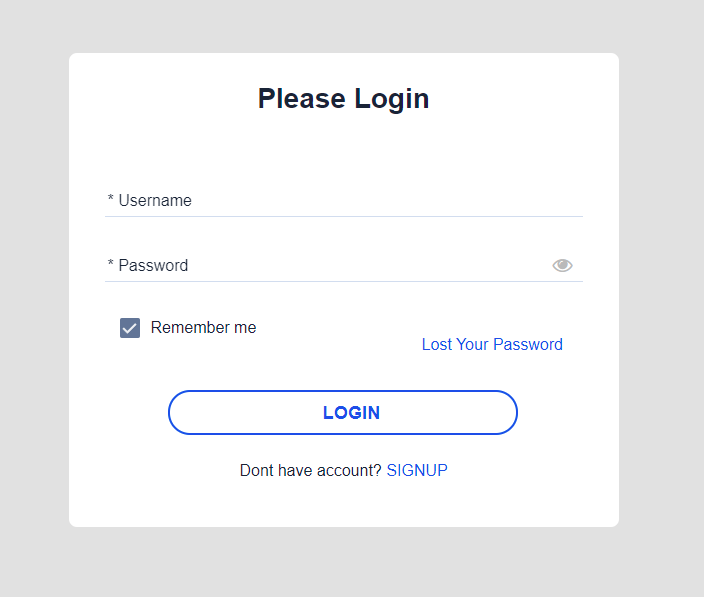Select the Please Login heading
The image size is (704, 597).
pos(343,98)
